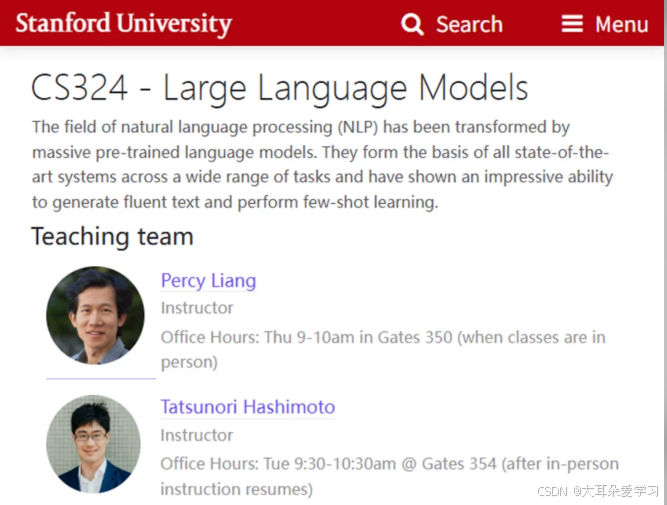This screenshot has width=667, height=505.
Task: Click the Search label in header
Action: 469,24
